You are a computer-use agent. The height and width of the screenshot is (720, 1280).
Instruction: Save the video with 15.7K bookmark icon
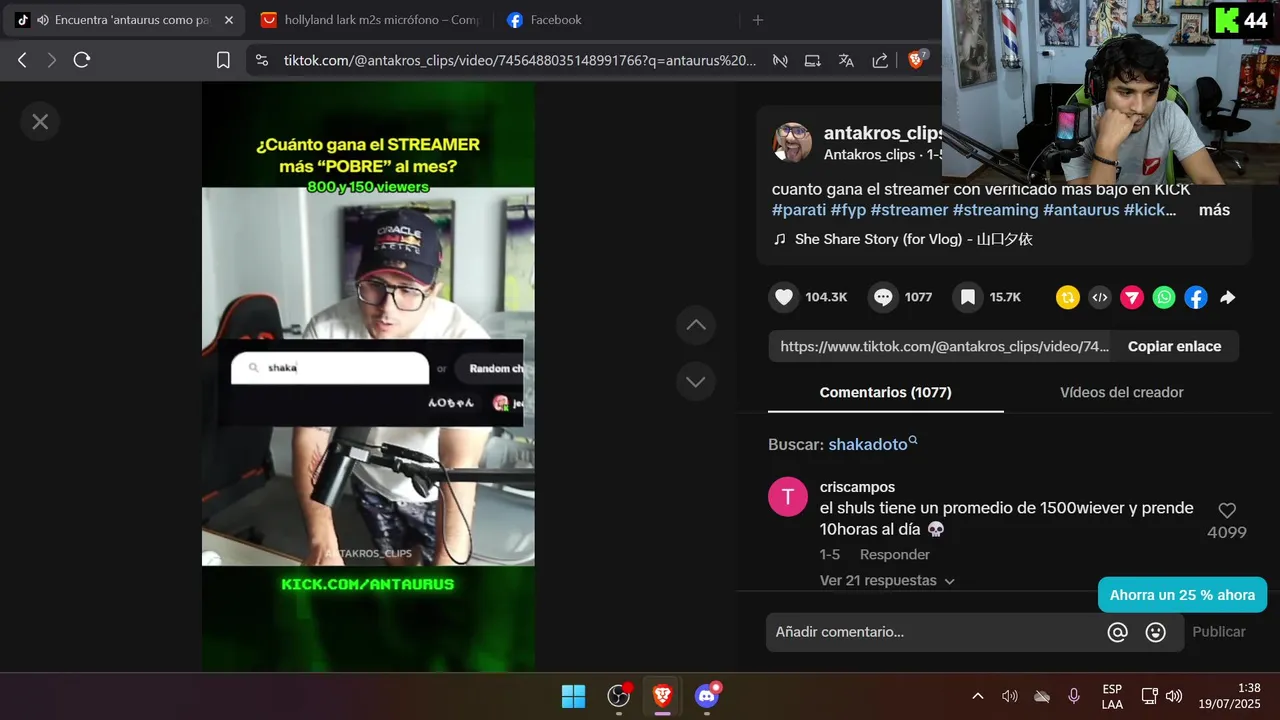[x=968, y=297]
